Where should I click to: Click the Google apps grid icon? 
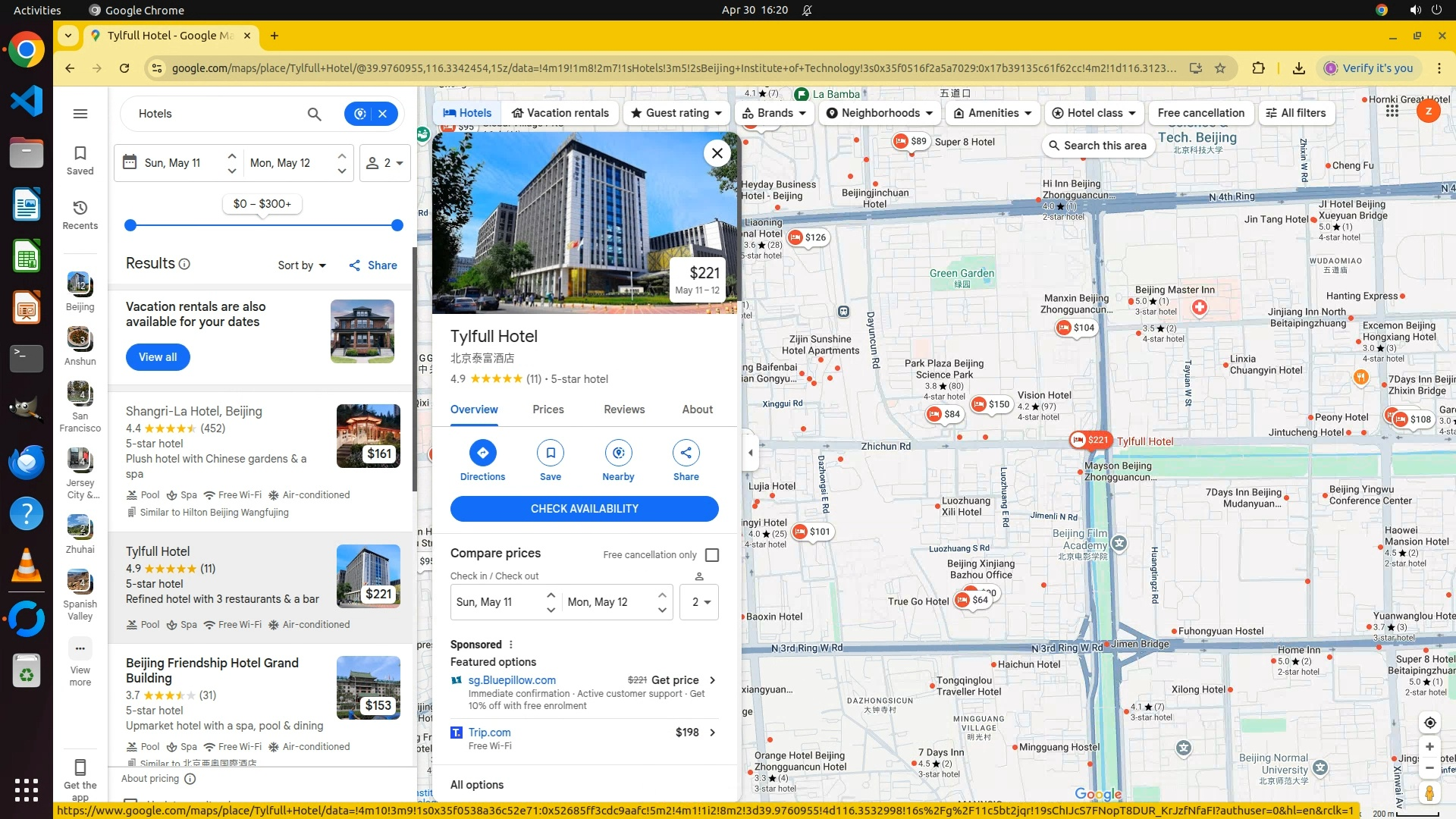(1392, 111)
